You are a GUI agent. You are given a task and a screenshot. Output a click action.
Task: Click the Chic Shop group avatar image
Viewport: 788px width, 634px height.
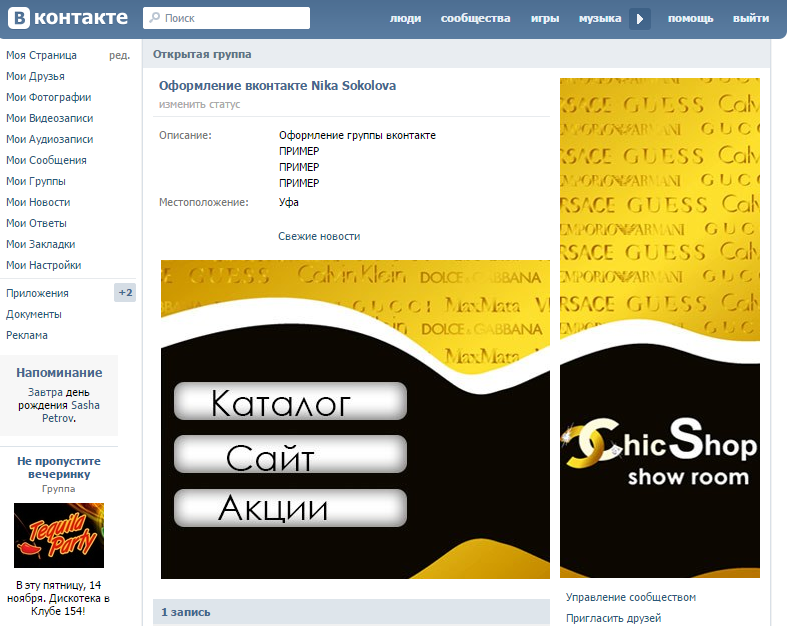pos(660,328)
